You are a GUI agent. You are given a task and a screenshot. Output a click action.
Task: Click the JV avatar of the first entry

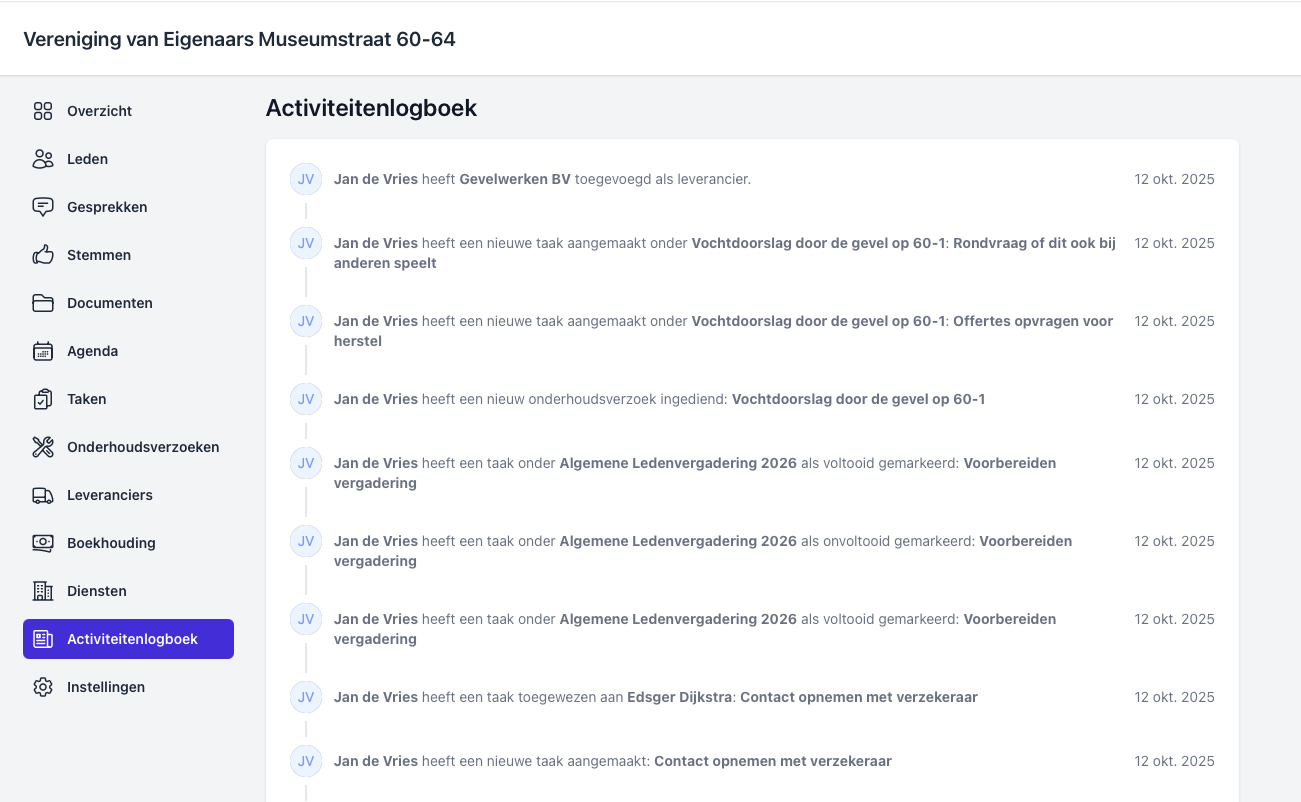click(x=306, y=179)
